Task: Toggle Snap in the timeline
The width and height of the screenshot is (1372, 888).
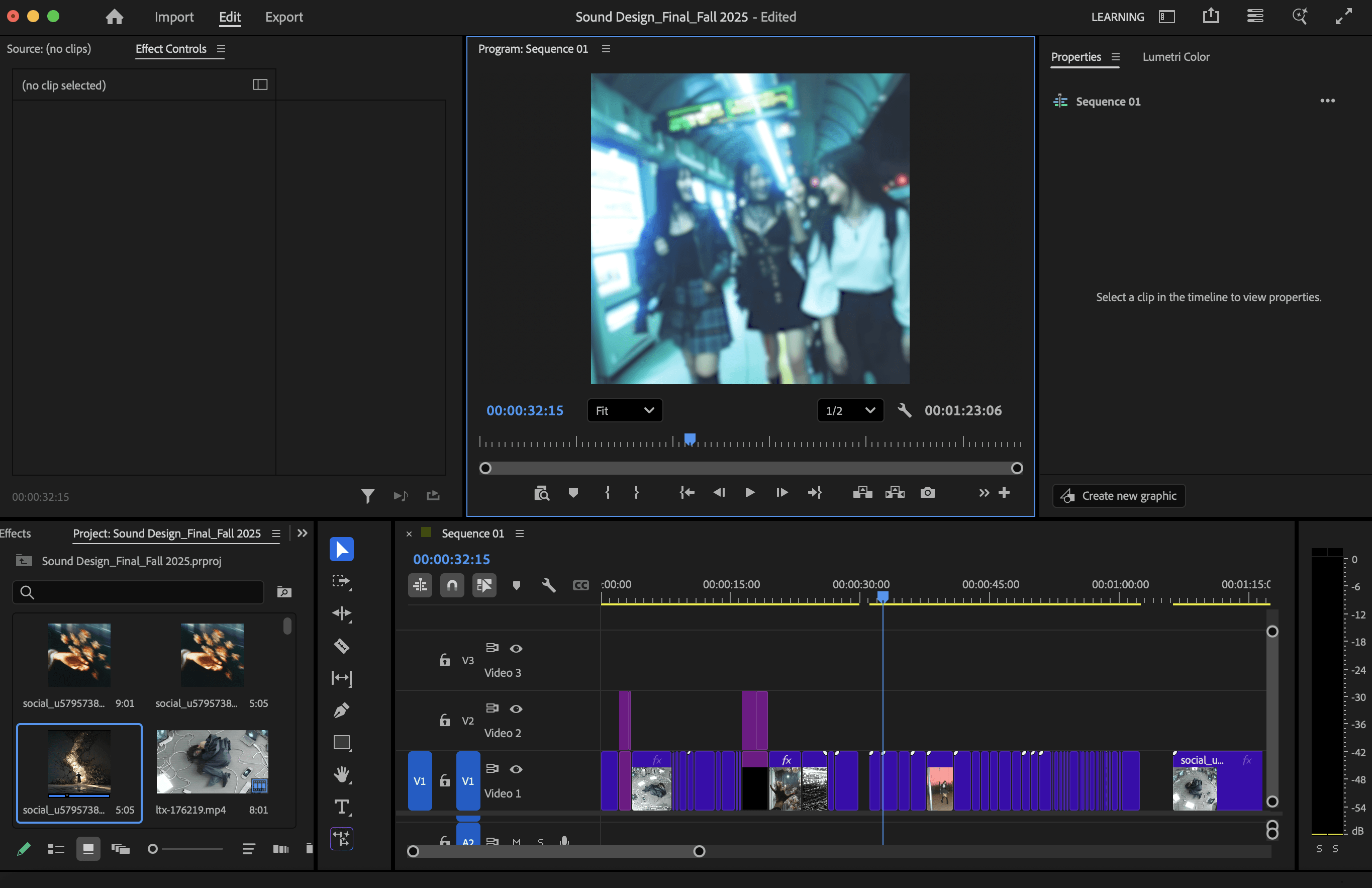Action: pos(452,585)
